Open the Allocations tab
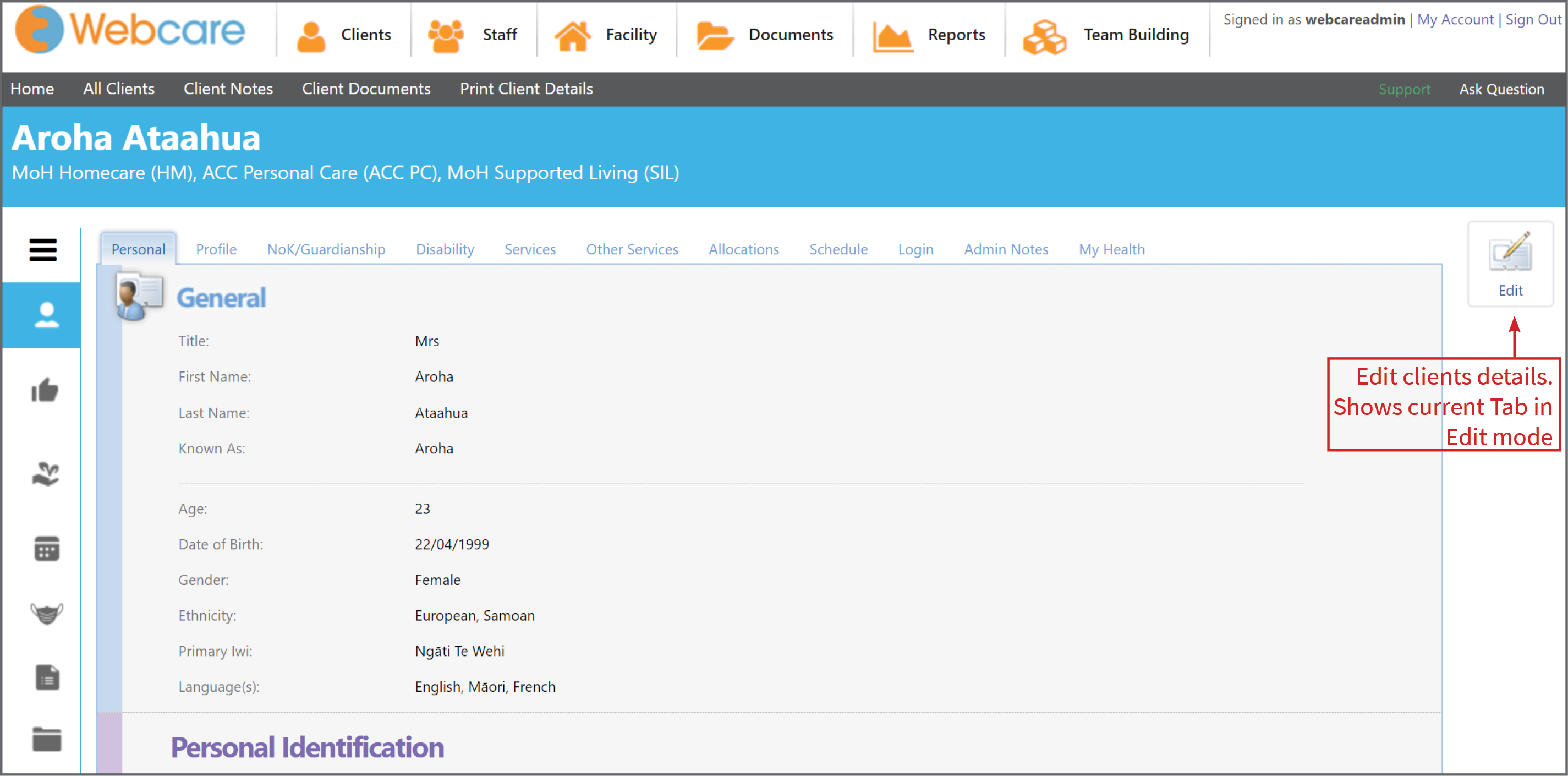Screen dimensions: 1568x776 click(744, 249)
